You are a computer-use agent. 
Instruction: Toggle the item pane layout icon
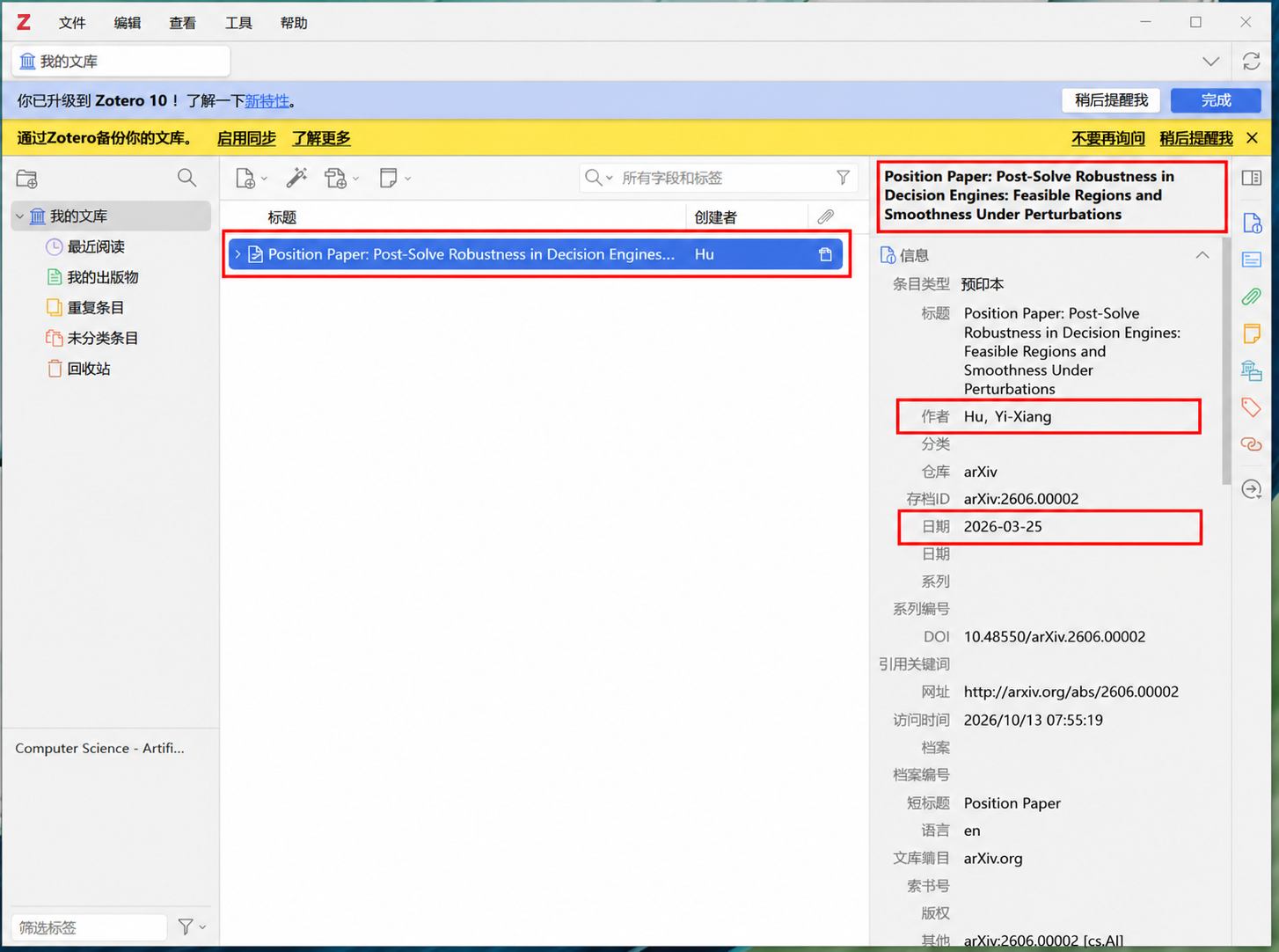click(1252, 178)
